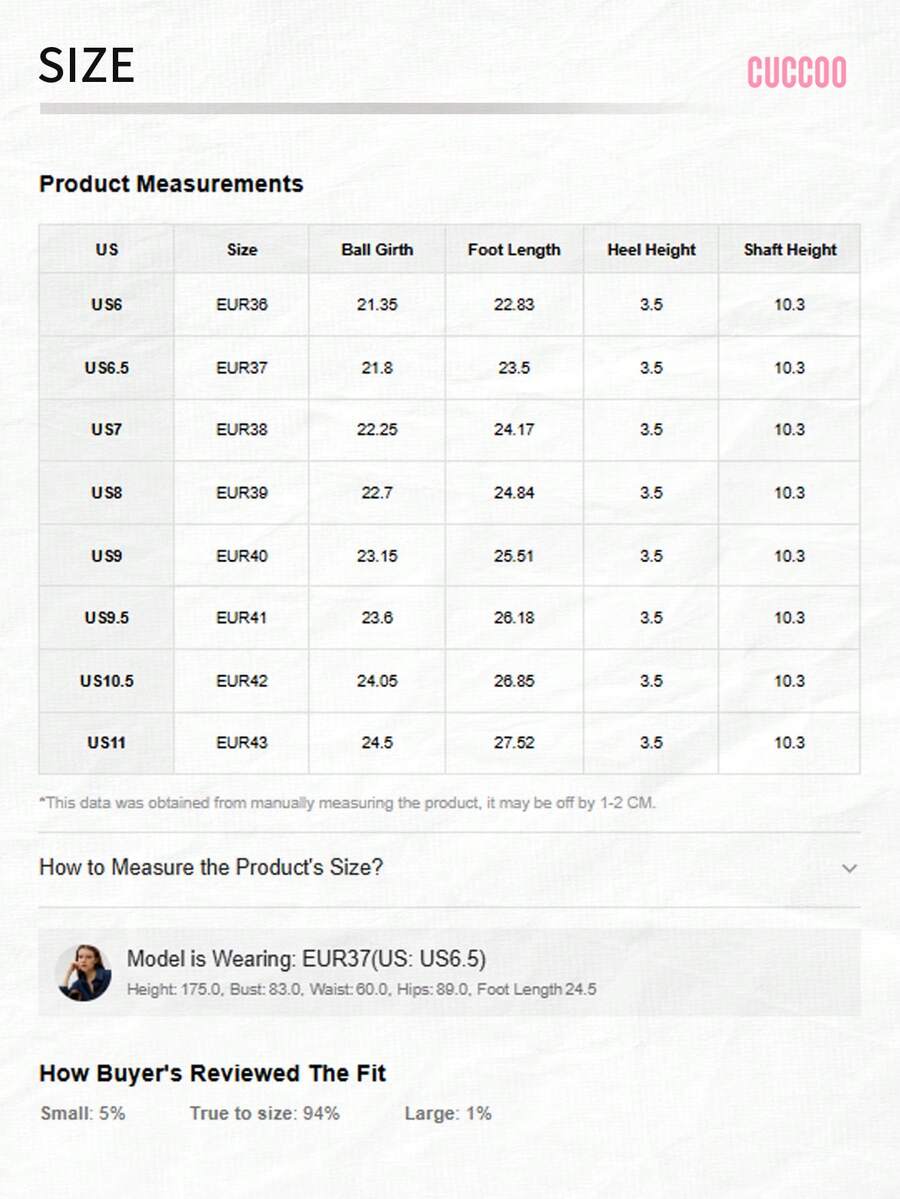
Task: Select the US6.5 size row
Action: 106,367
